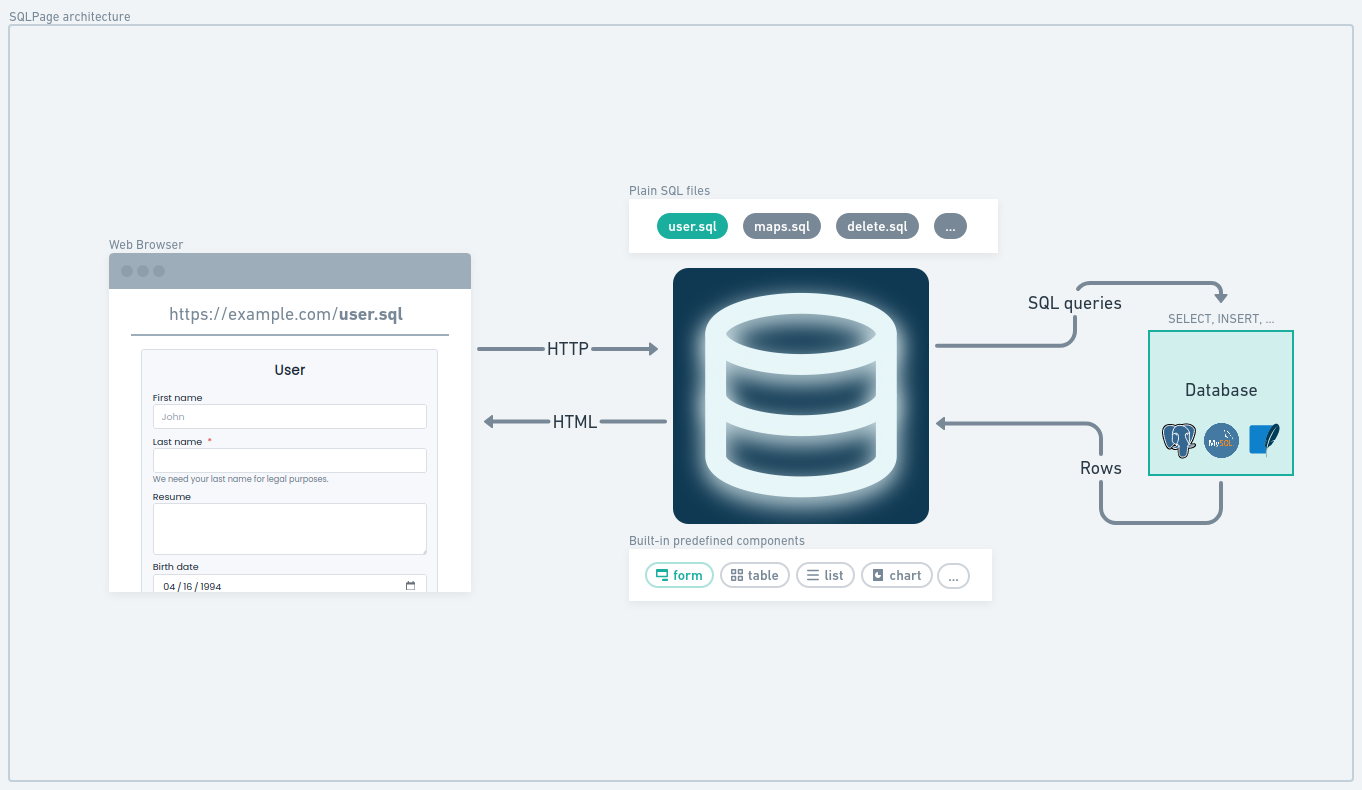Select the list component chip
Screen dimensions: 1362x790
pyautogui.click(x=826, y=575)
